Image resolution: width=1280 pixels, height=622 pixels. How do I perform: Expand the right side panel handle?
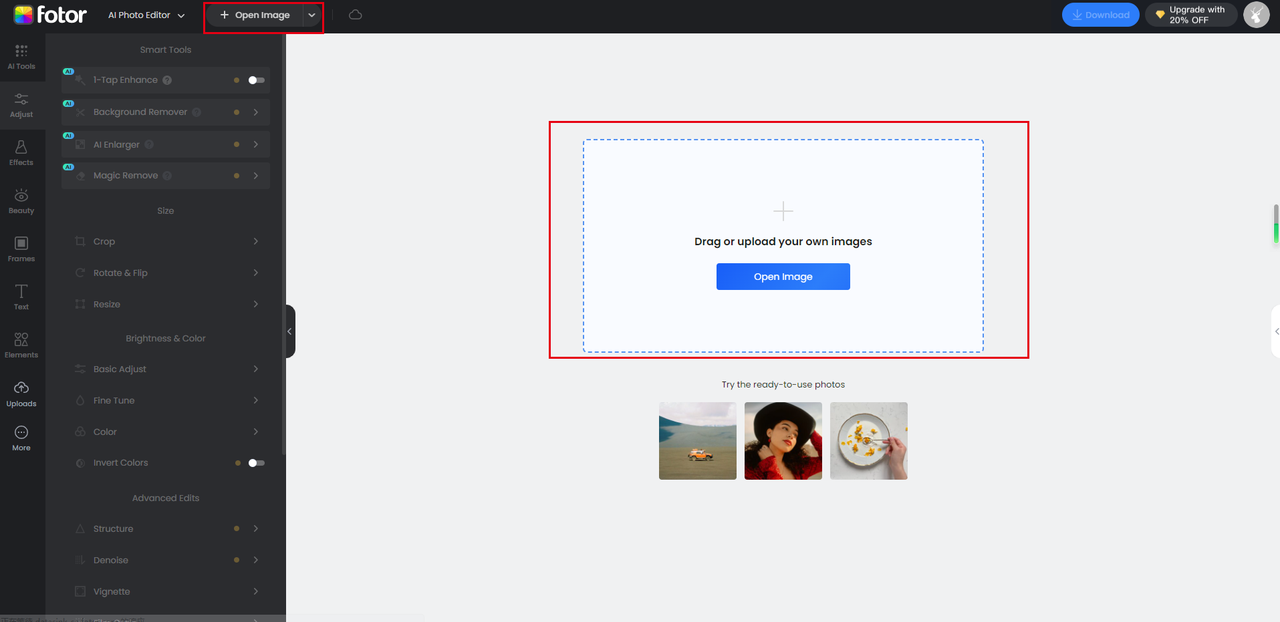pyautogui.click(x=1275, y=331)
